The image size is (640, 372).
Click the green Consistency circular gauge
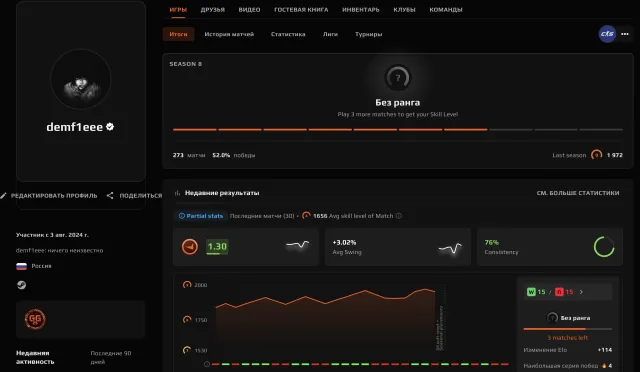click(604, 247)
